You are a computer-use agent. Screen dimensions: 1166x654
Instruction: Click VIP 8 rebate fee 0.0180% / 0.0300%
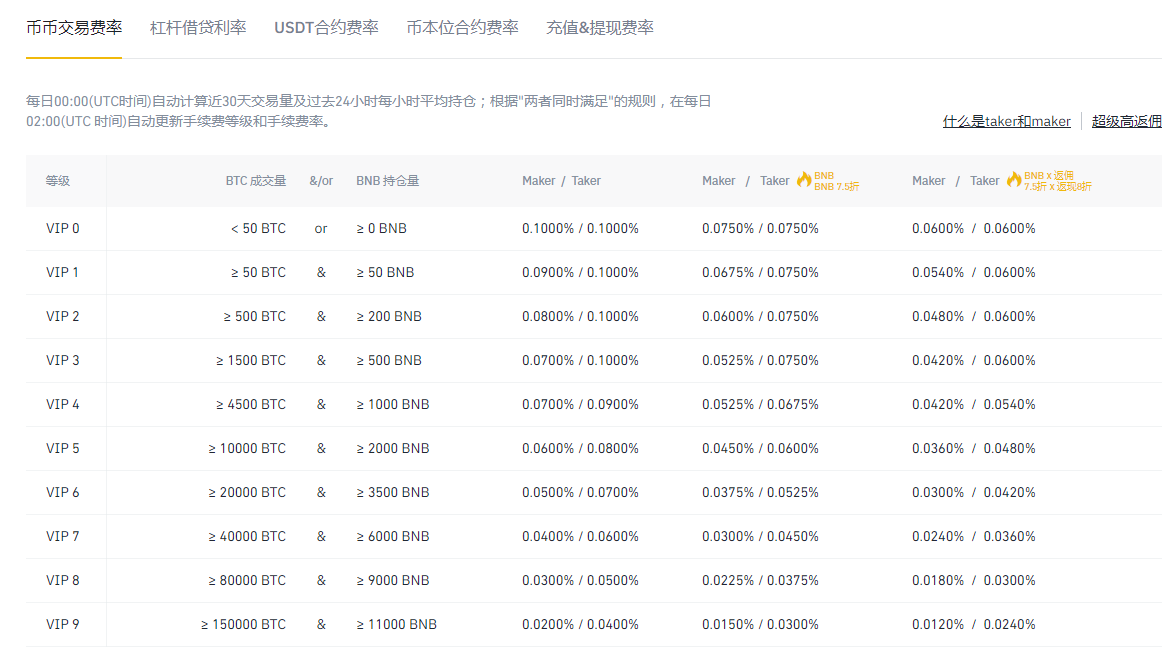click(x=973, y=580)
